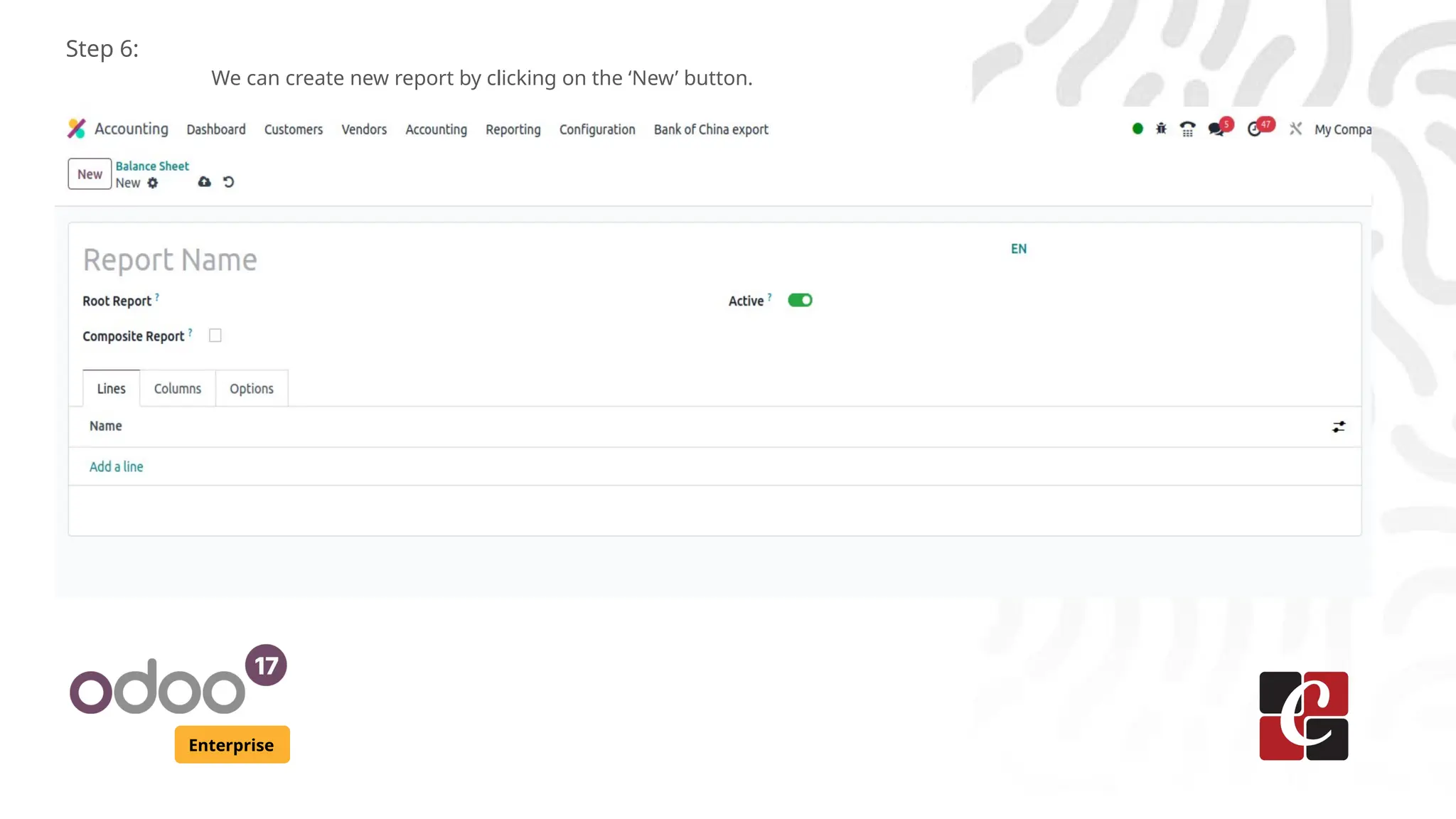Open the activities clock icon
The height and width of the screenshot is (819, 1456).
point(1255,129)
